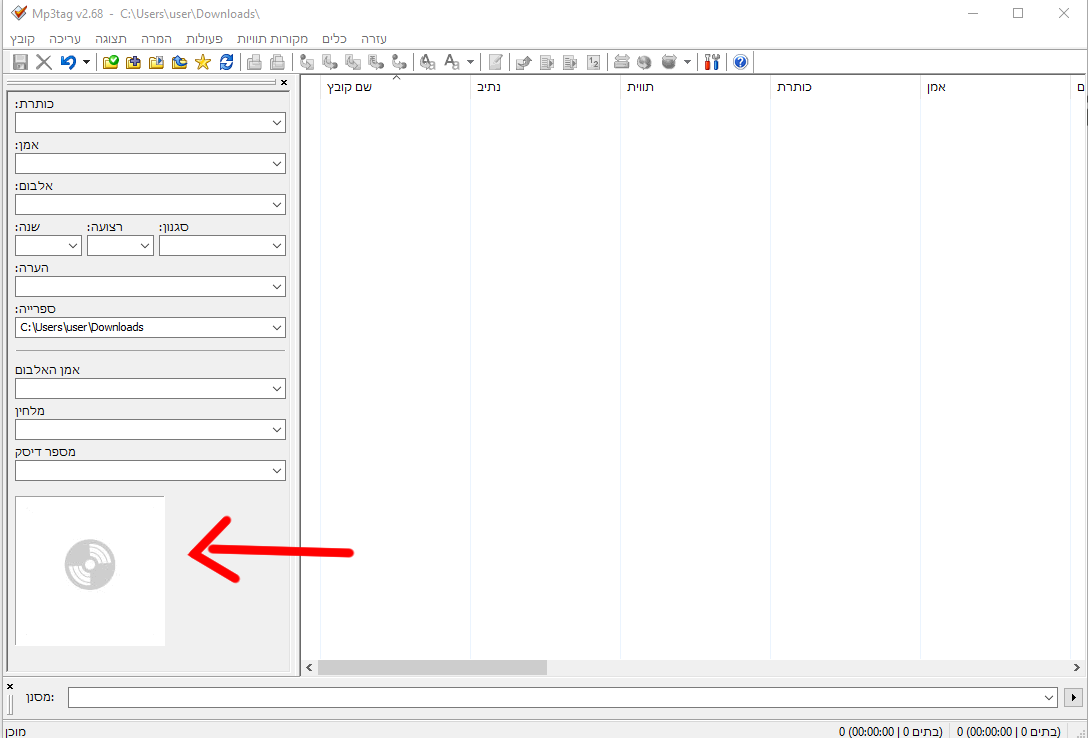Expand the אלבום field dropdown
This screenshot has width=1088, height=738.
click(278, 205)
